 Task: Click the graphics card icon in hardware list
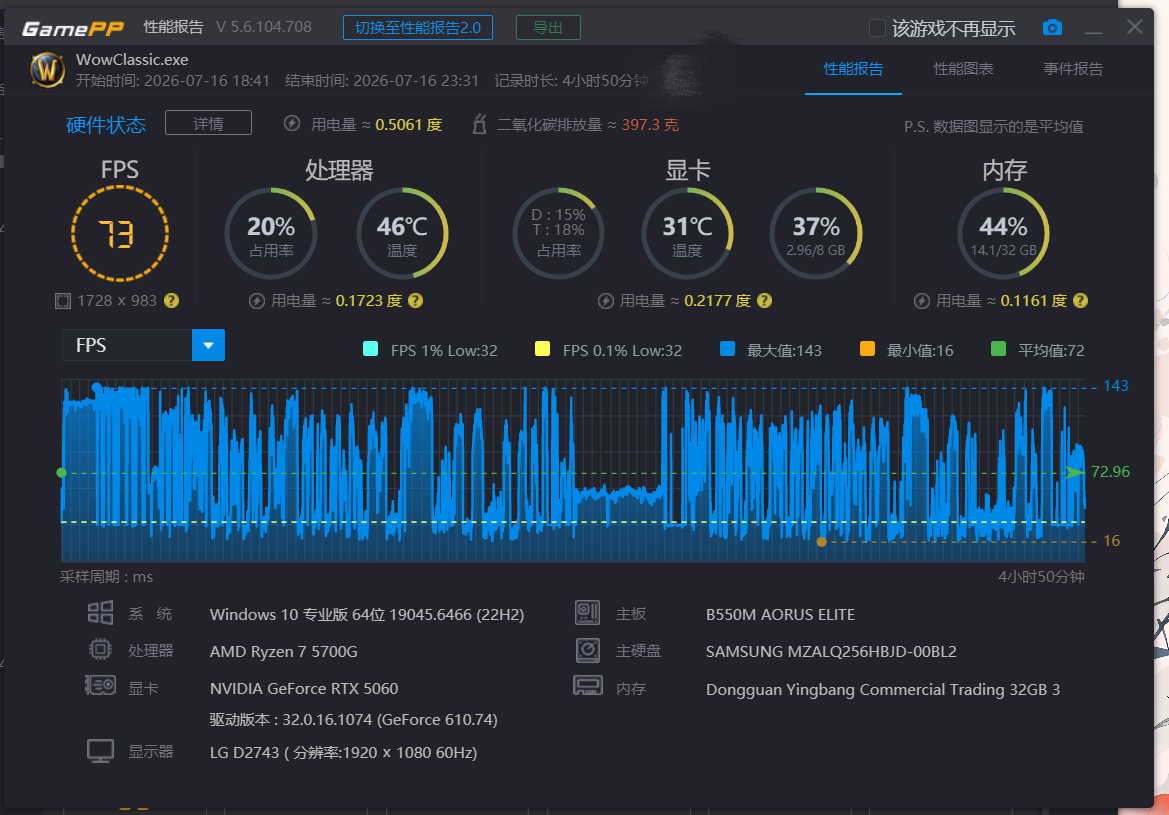100,685
